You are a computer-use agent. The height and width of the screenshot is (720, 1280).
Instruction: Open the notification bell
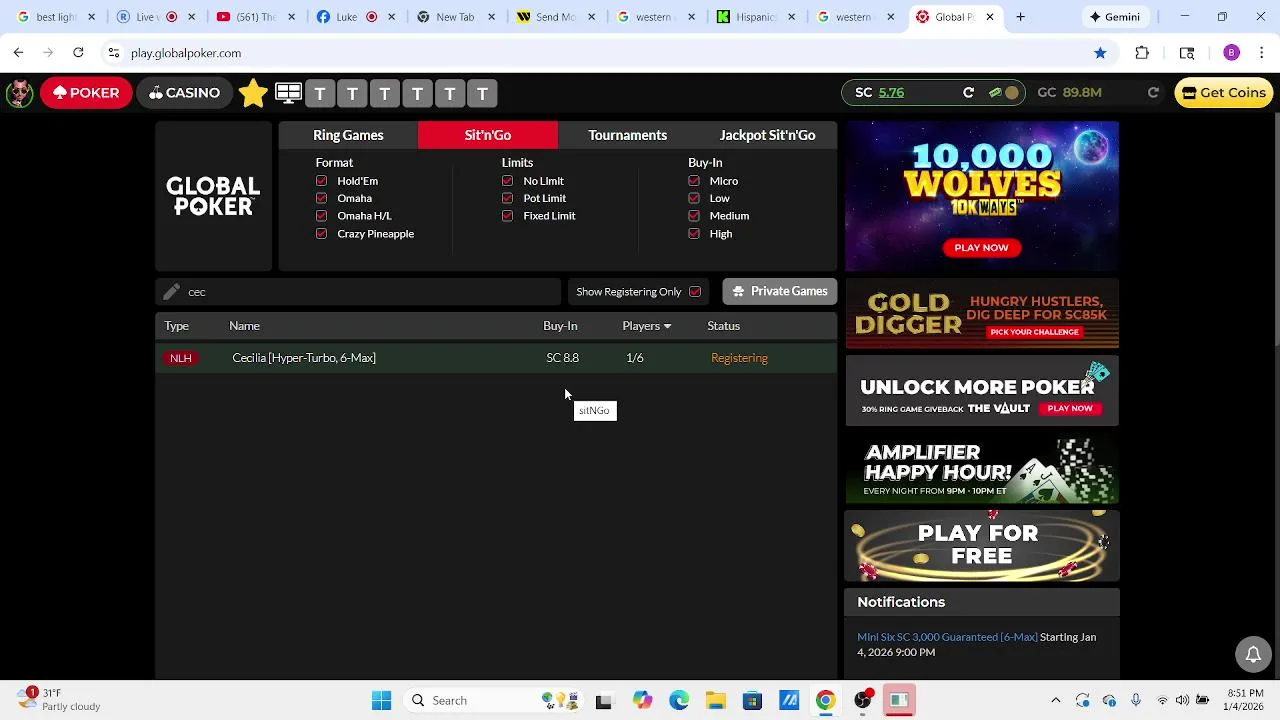1253,655
